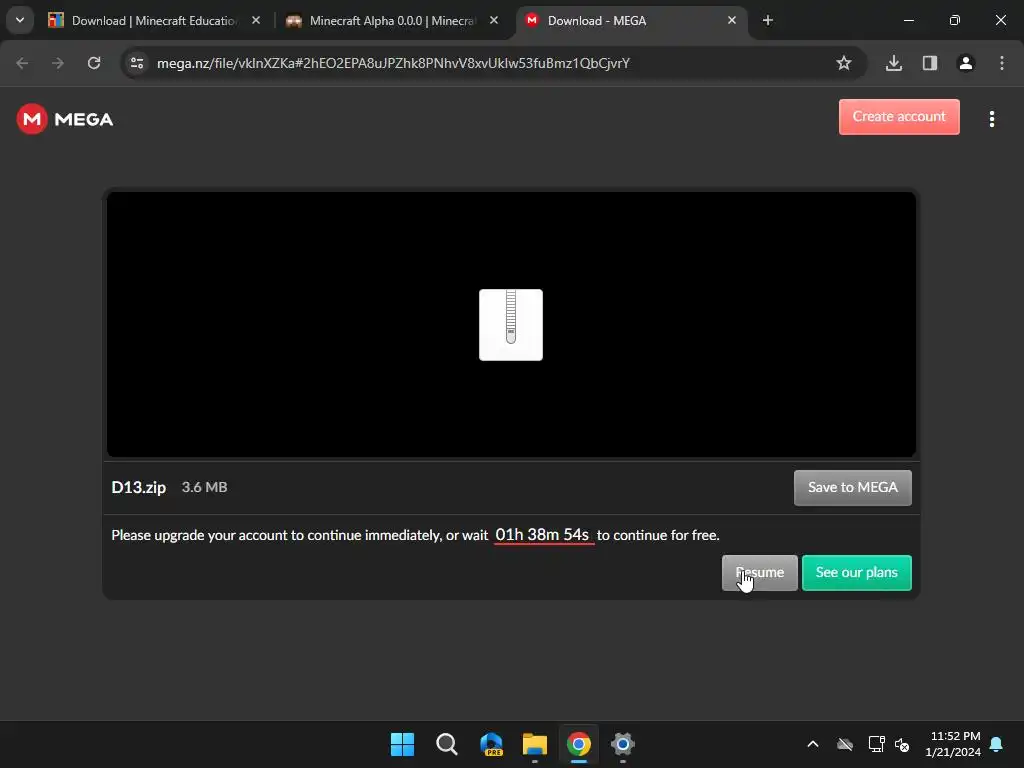
Task: Open Chrome three-dot menu
Action: pos(1002,63)
